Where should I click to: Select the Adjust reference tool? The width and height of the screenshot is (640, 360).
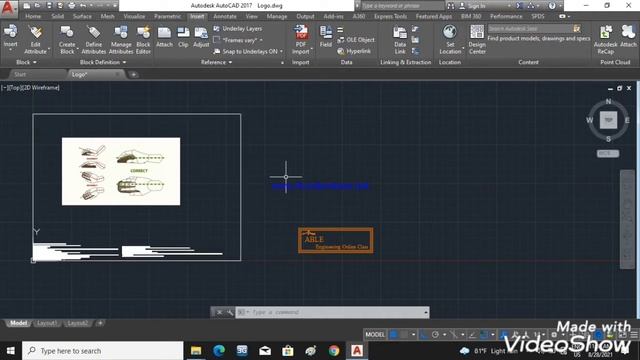coord(201,37)
